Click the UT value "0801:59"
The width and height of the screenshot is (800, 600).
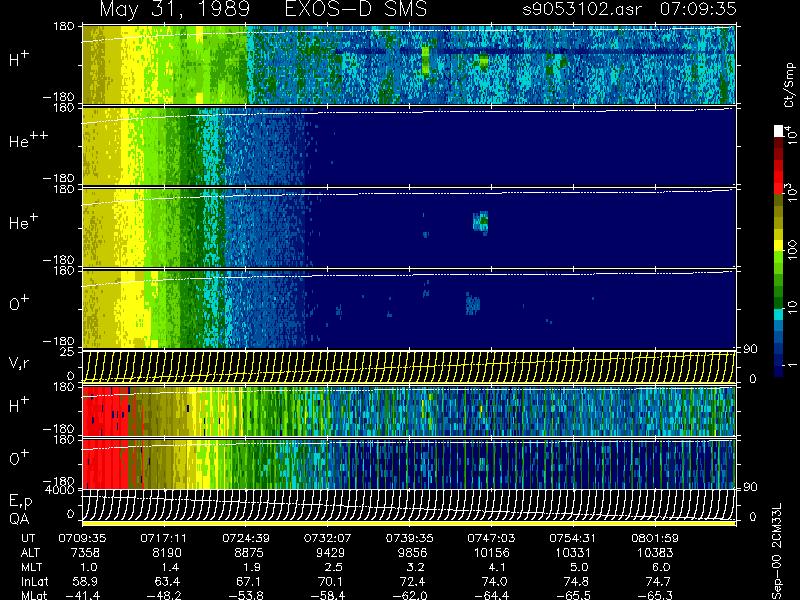(655, 538)
